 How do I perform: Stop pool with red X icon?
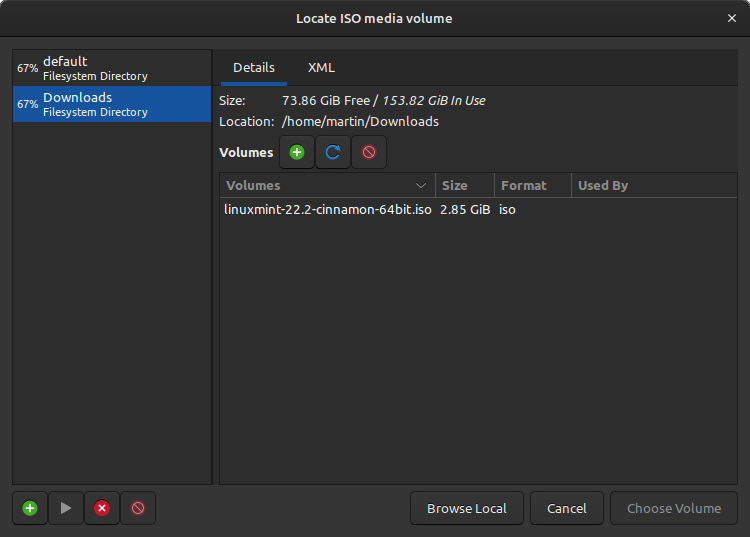tap(102, 508)
